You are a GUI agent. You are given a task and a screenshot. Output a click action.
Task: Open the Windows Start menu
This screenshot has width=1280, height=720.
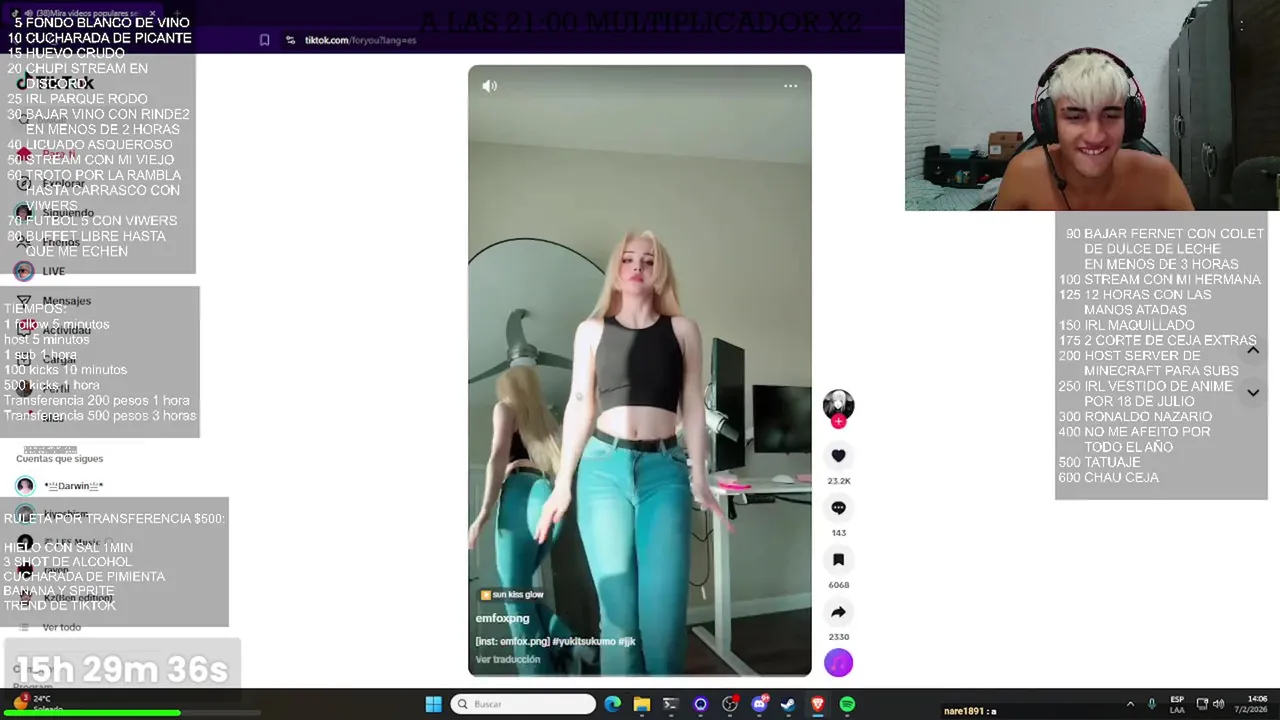pos(433,704)
